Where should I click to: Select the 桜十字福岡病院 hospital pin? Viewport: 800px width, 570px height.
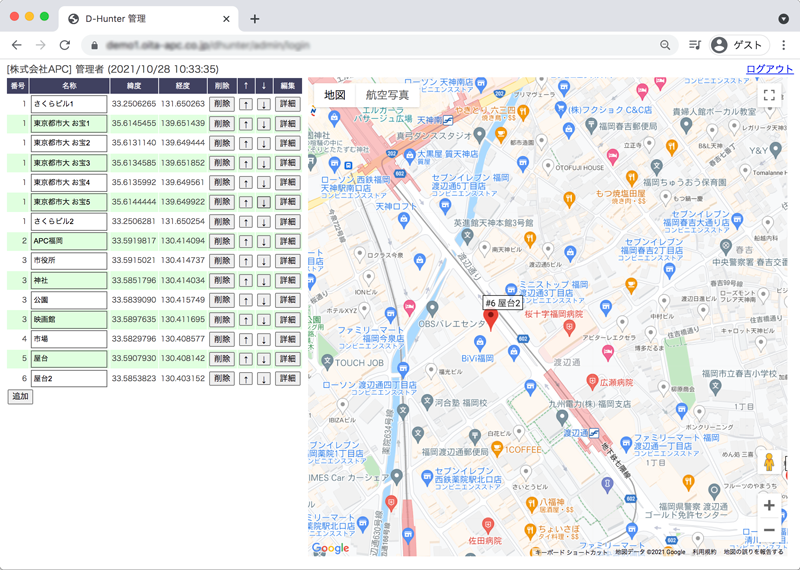click(569, 327)
